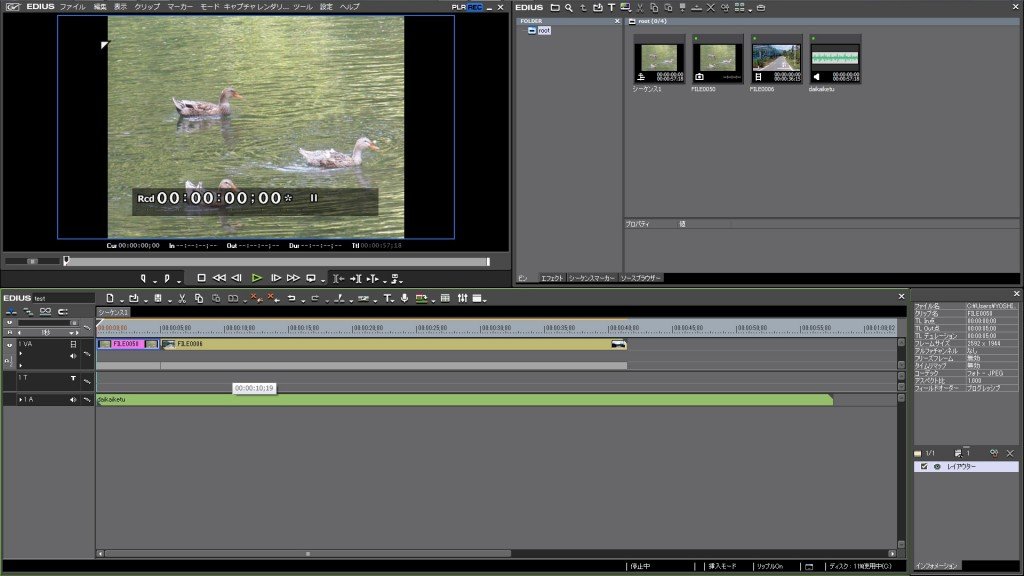Step to the next frame
This screenshot has width=1024, height=576.
[x=276, y=278]
